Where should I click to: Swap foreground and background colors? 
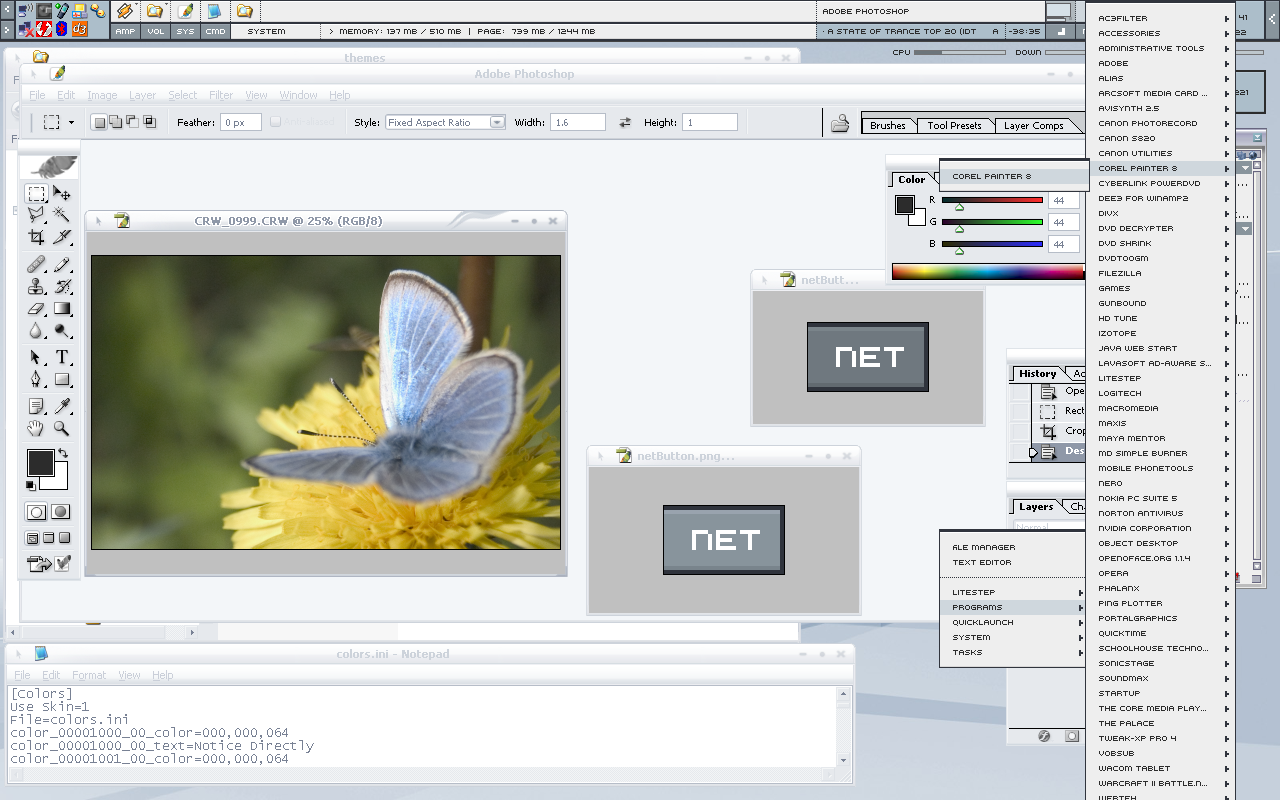click(x=62, y=454)
